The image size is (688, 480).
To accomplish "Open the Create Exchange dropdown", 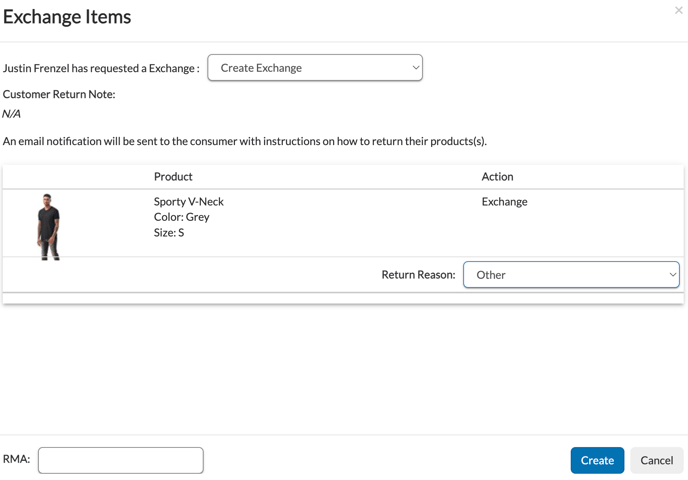I will coord(314,68).
